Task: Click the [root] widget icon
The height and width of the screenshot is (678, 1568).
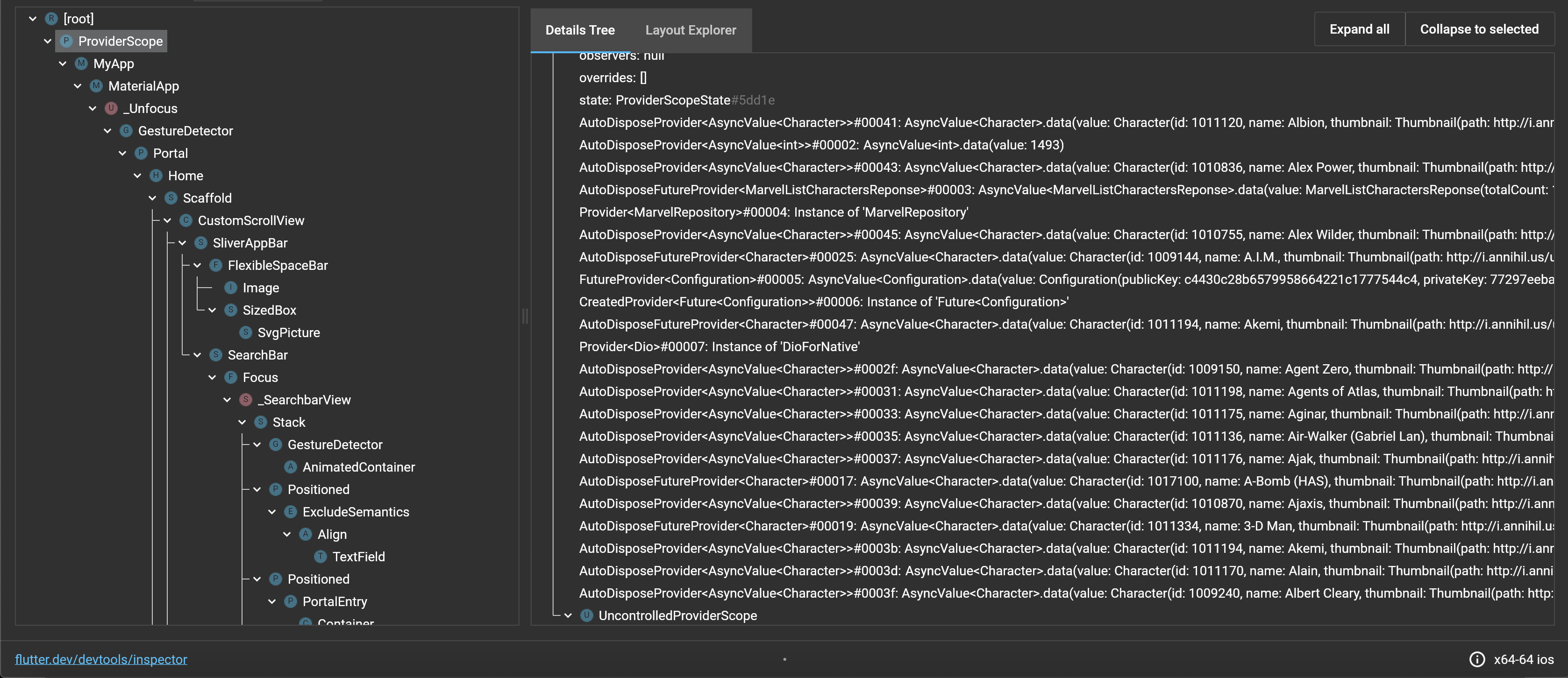Action: [51, 19]
